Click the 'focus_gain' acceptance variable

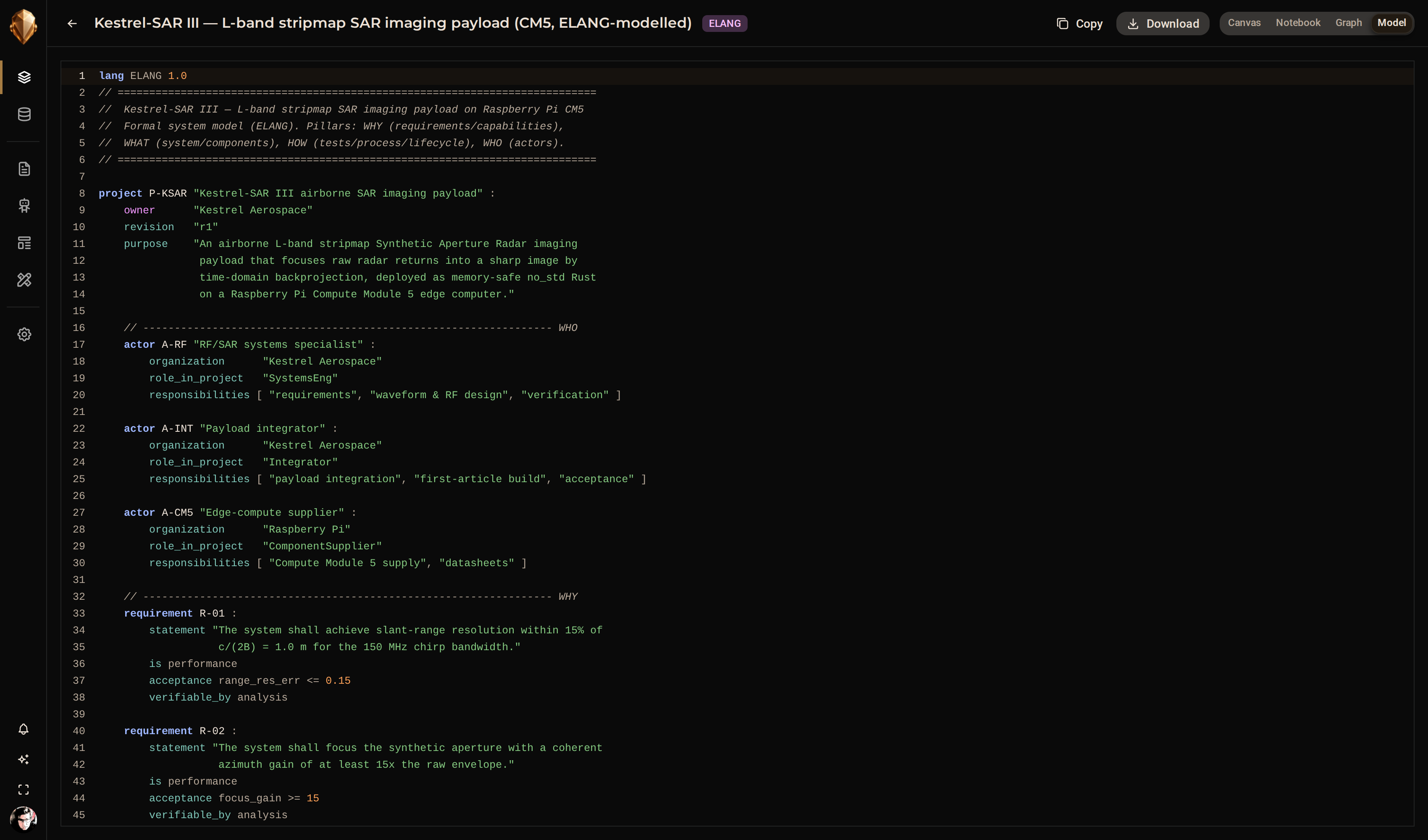250,798
